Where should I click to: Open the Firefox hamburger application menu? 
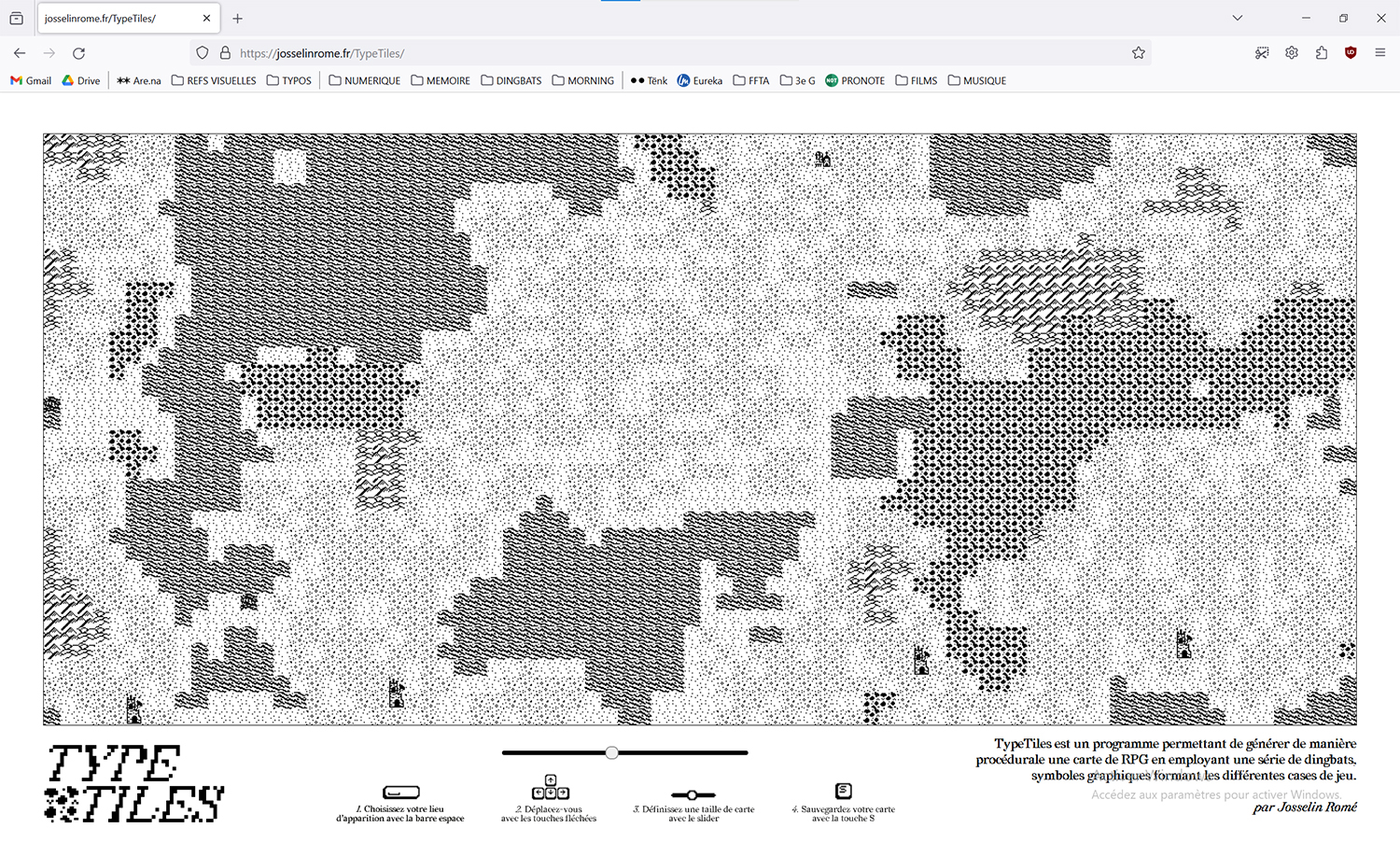pos(1379,53)
